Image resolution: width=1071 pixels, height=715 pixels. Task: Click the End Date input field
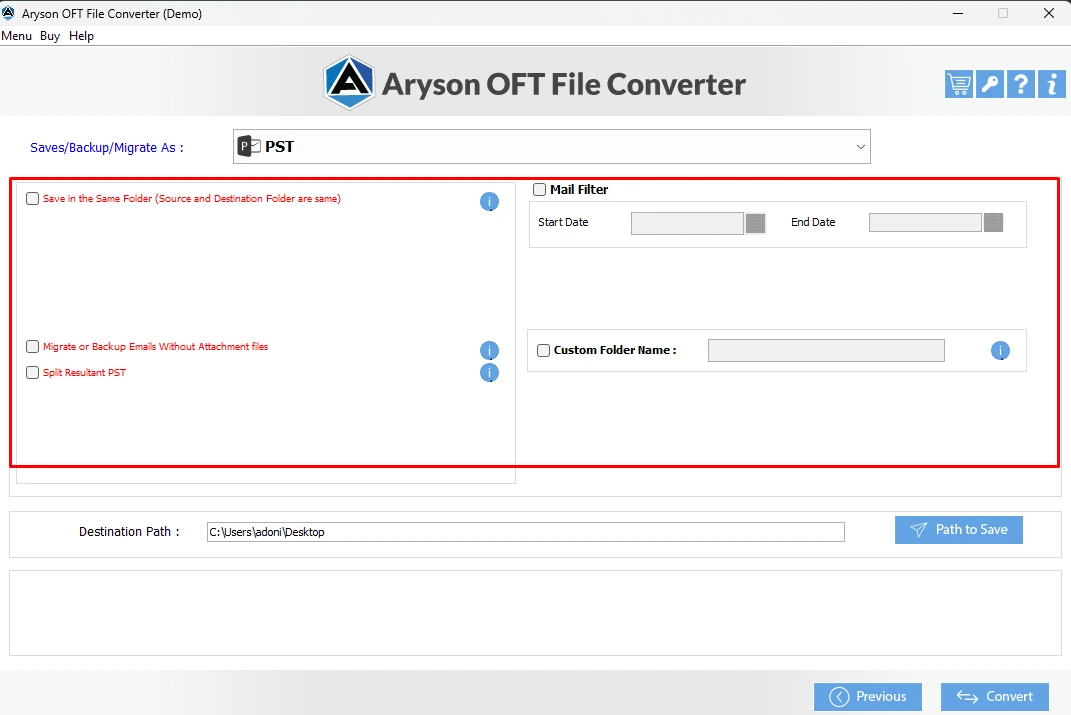(x=925, y=223)
